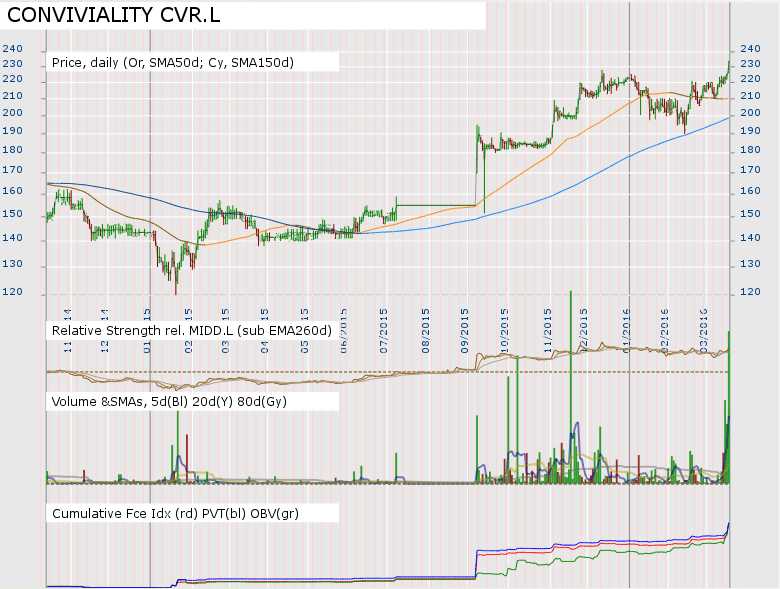Screen dimensions: 780x589
Task: Click the 220 value on left price axis
Action: pos(12,79)
